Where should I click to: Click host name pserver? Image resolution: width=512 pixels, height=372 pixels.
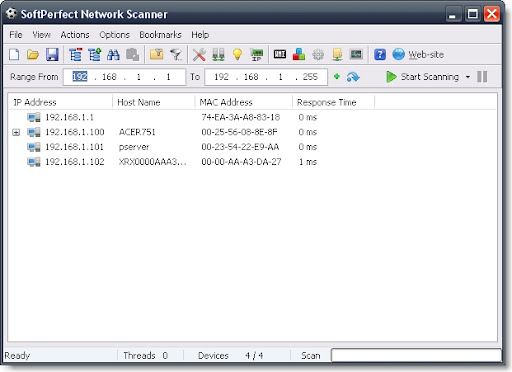pos(134,147)
